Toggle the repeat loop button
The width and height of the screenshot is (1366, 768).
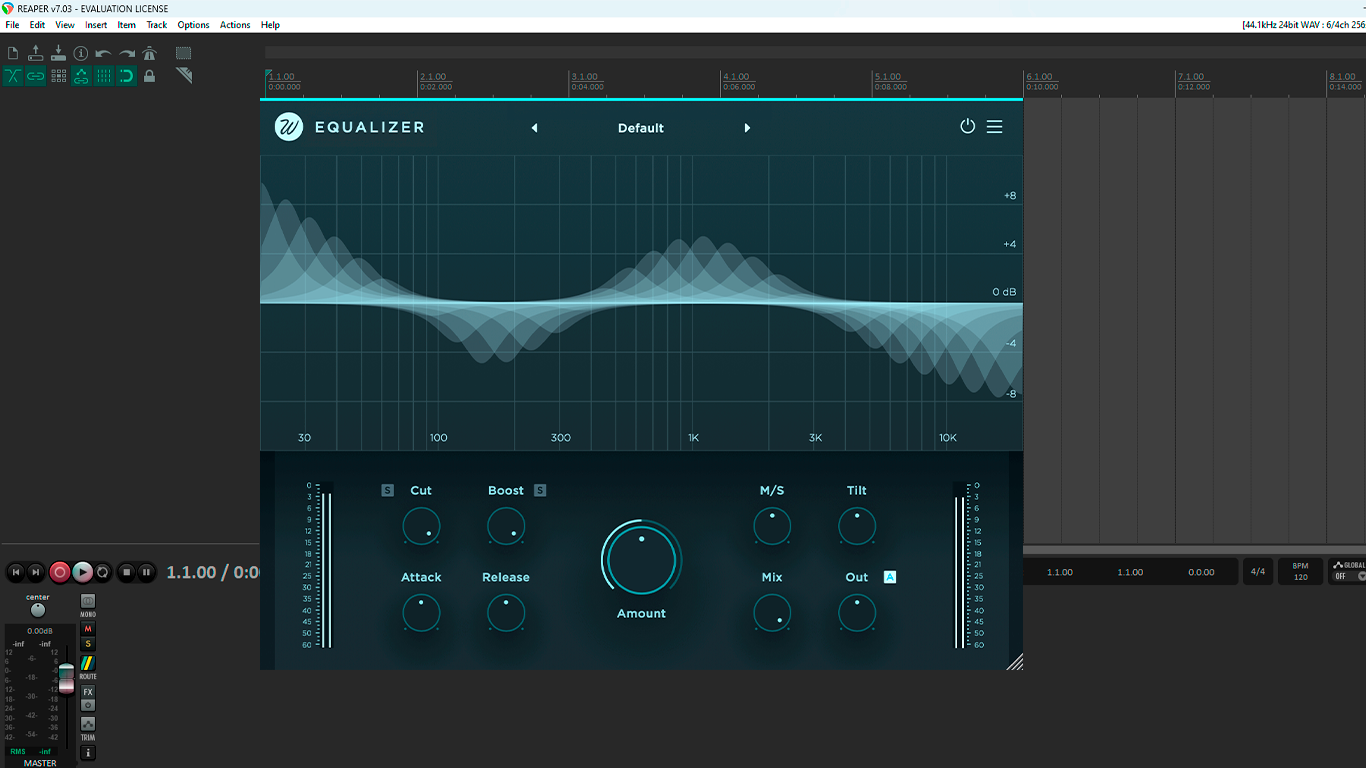point(102,572)
